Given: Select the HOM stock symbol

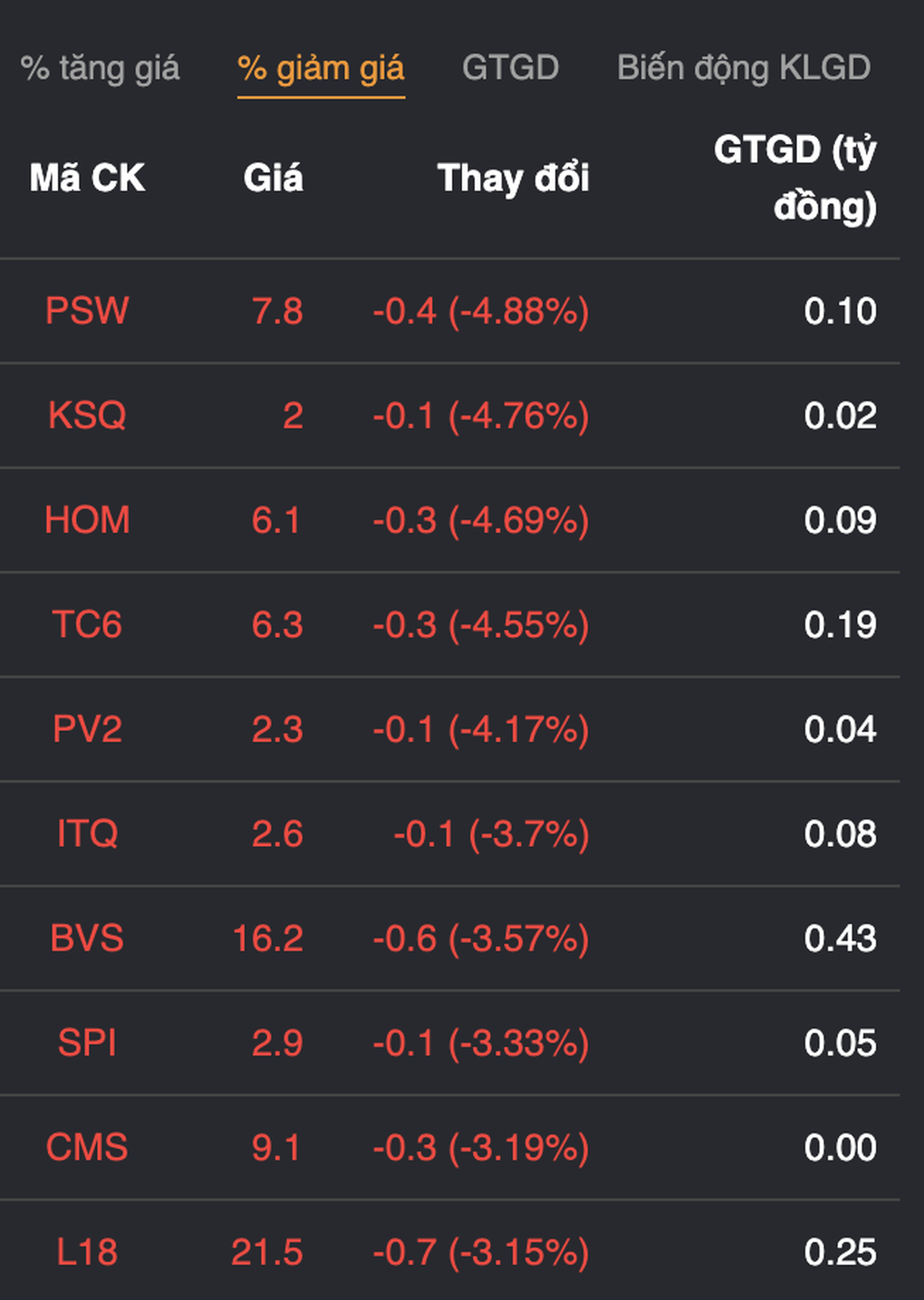Looking at the screenshot, I should [87, 520].
